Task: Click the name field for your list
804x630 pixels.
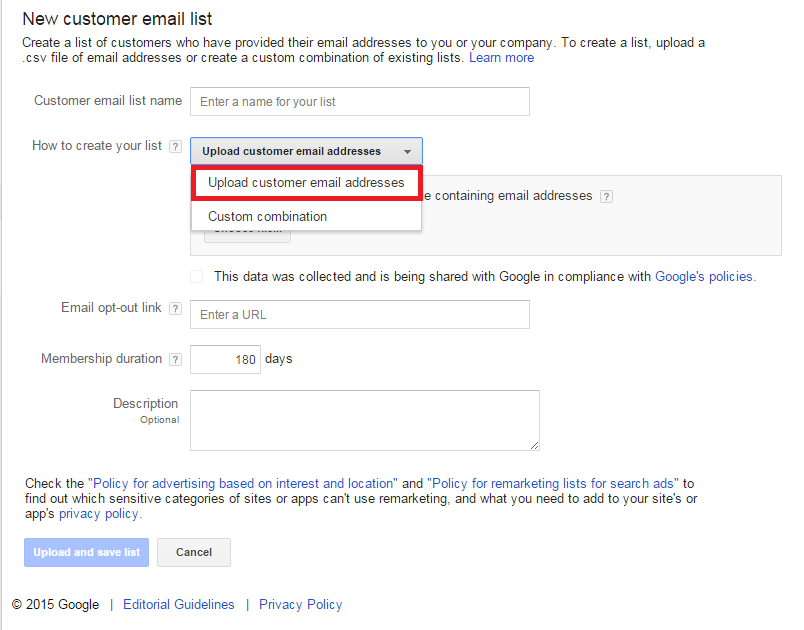Action: [359, 101]
